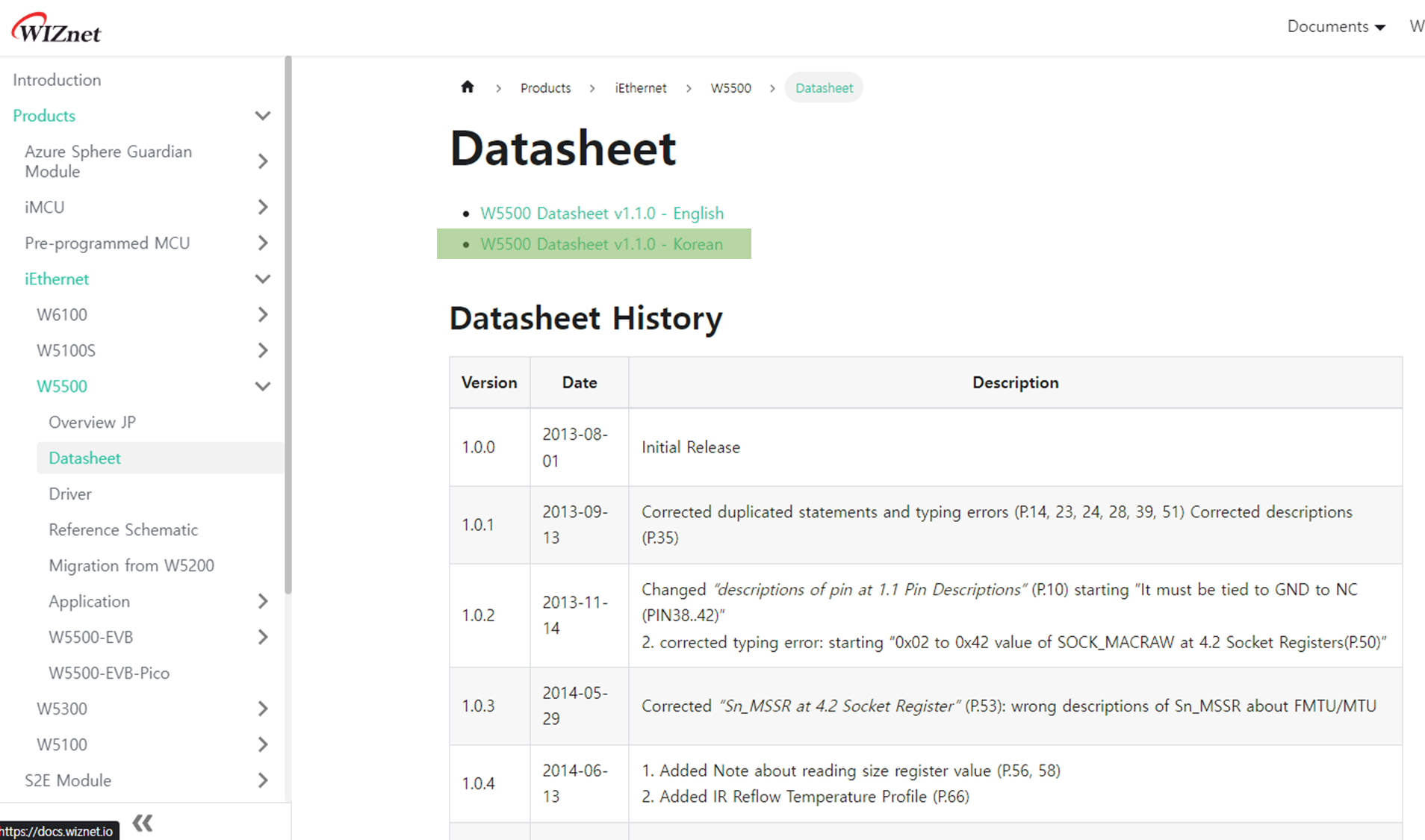Open Reference Schematic page
Viewport: 1425px width, 840px height.
(123, 529)
